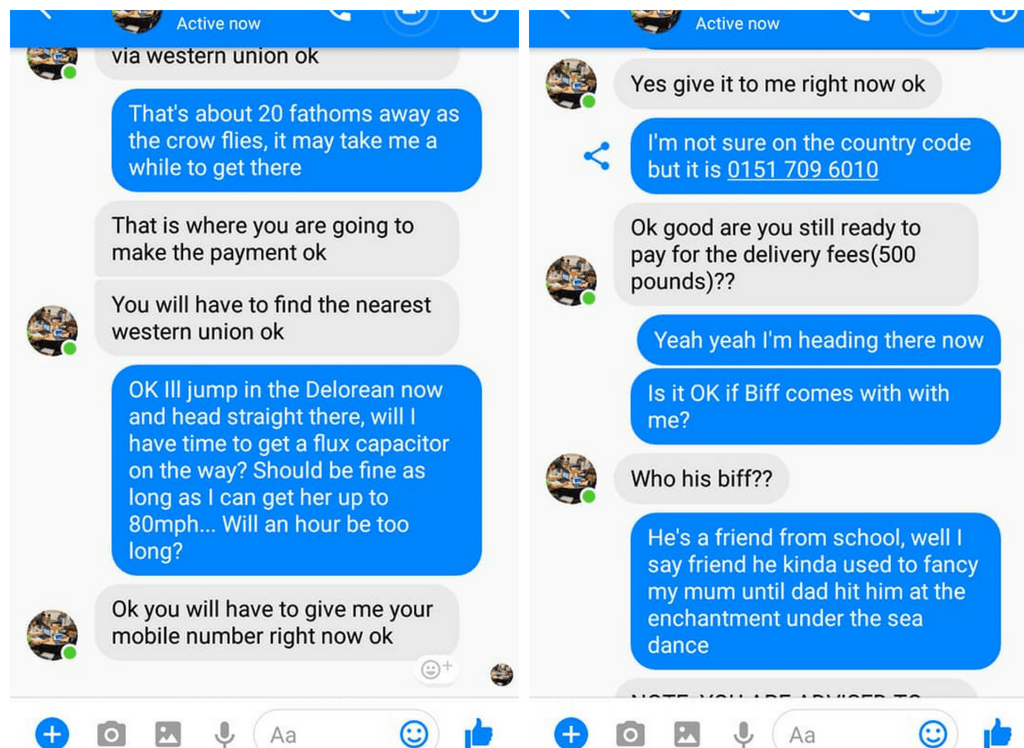This screenshot has height=748, width=1024.
Task: Tap small seen-receipt avatar at bottom
Action: pyautogui.click(x=502, y=674)
